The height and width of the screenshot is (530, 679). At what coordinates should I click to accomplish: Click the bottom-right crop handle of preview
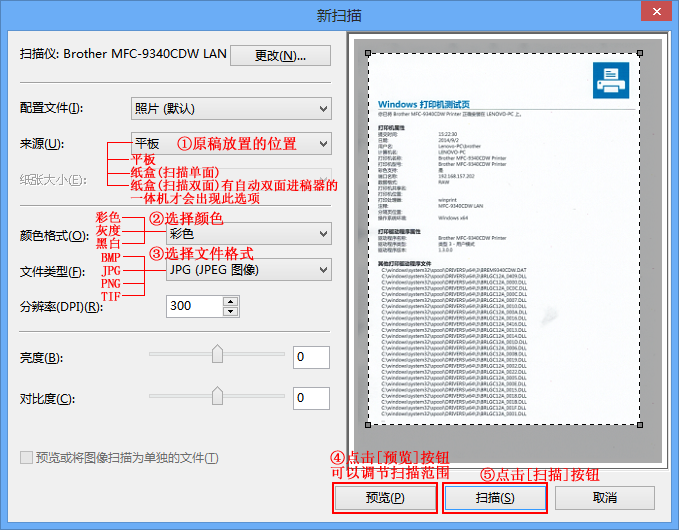[x=640, y=425]
